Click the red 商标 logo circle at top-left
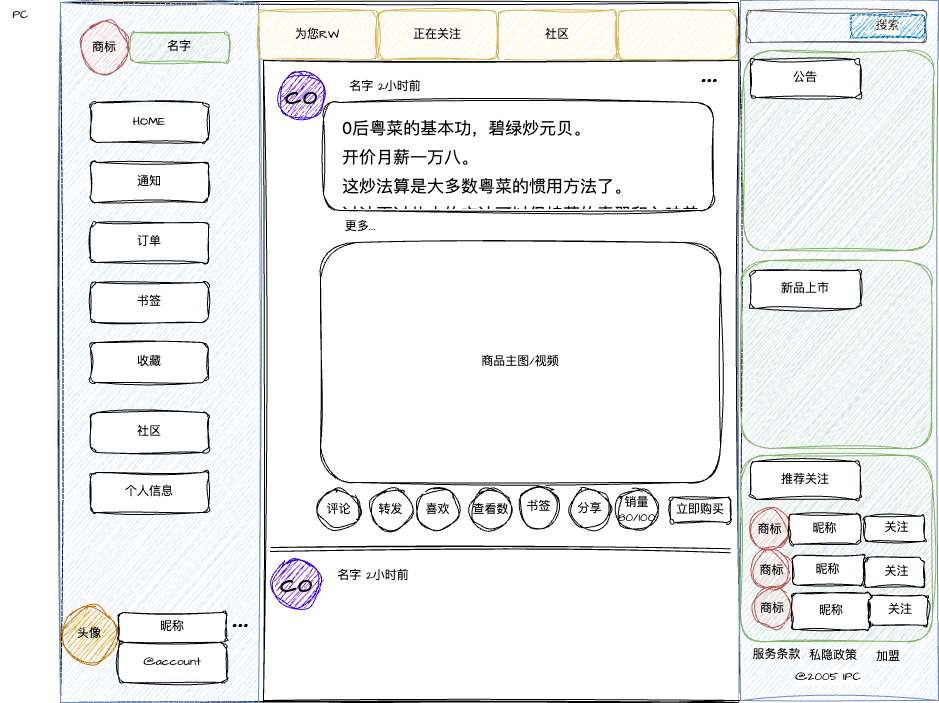Viewport: 939px width, 703px height. 103,47
